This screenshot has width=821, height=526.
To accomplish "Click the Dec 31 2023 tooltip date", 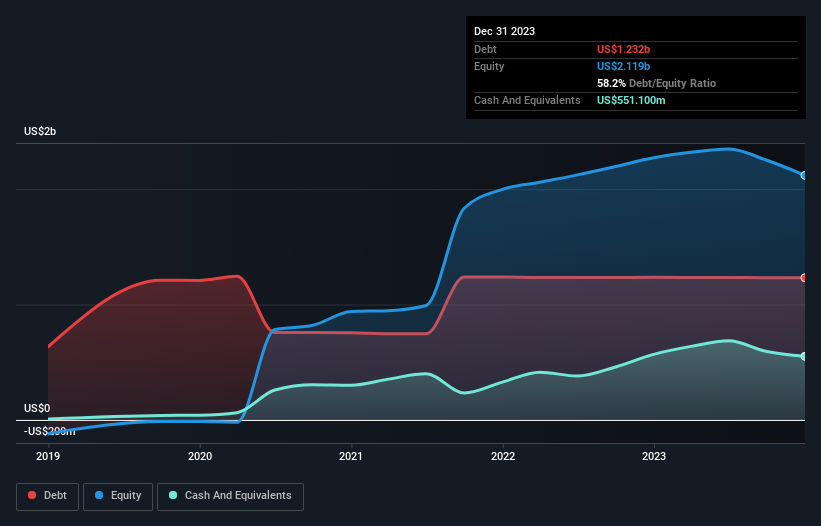I will click(504, 31).
